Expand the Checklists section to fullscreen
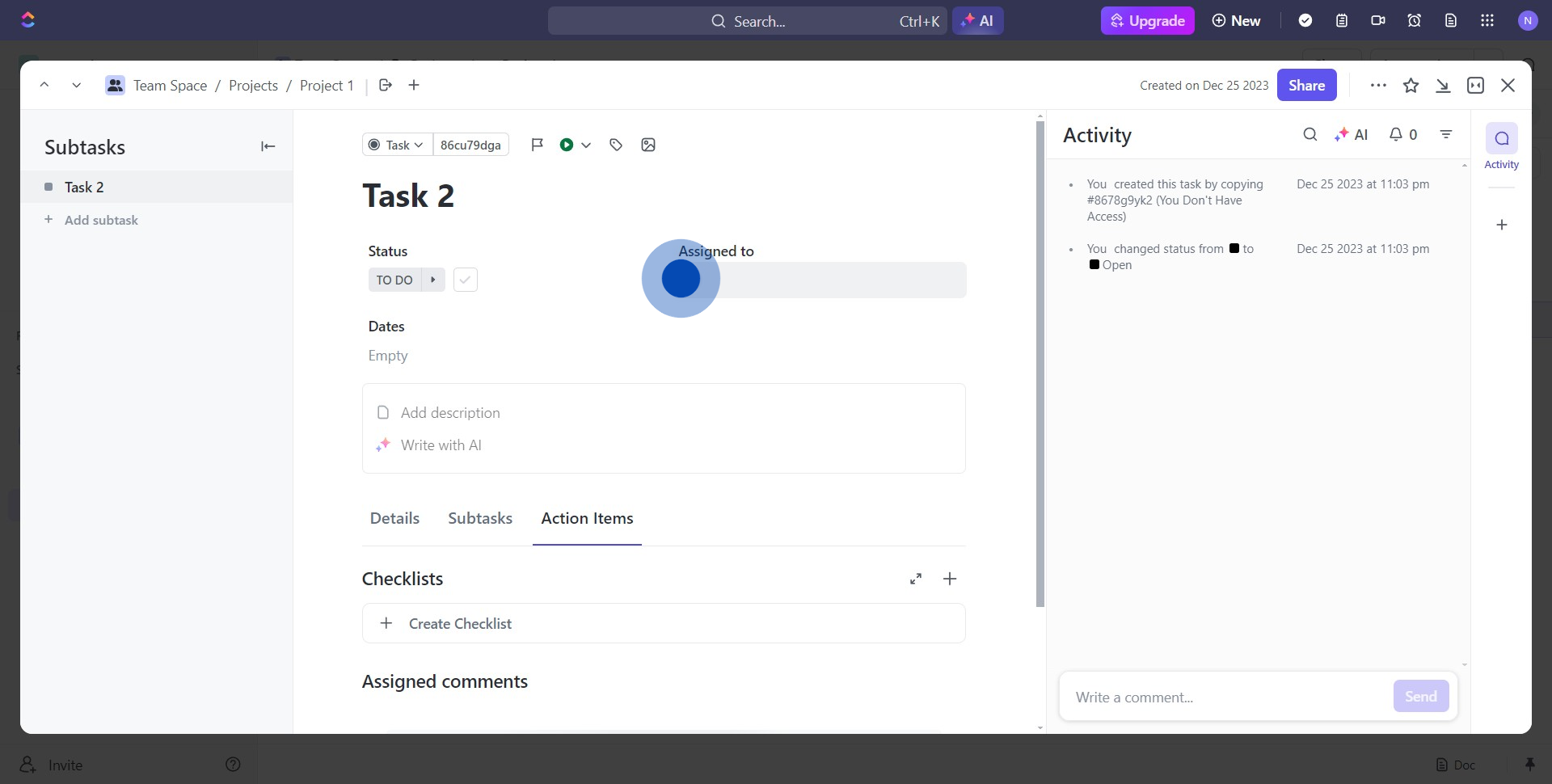 [916, 579]
